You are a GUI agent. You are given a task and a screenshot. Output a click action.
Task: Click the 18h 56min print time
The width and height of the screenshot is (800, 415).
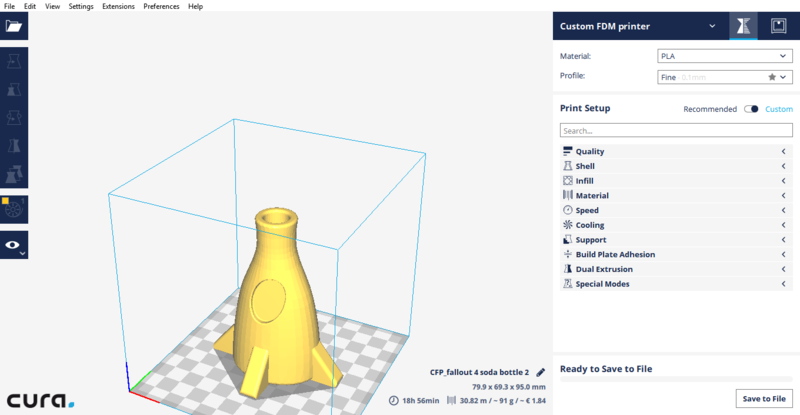coord(420,400)
